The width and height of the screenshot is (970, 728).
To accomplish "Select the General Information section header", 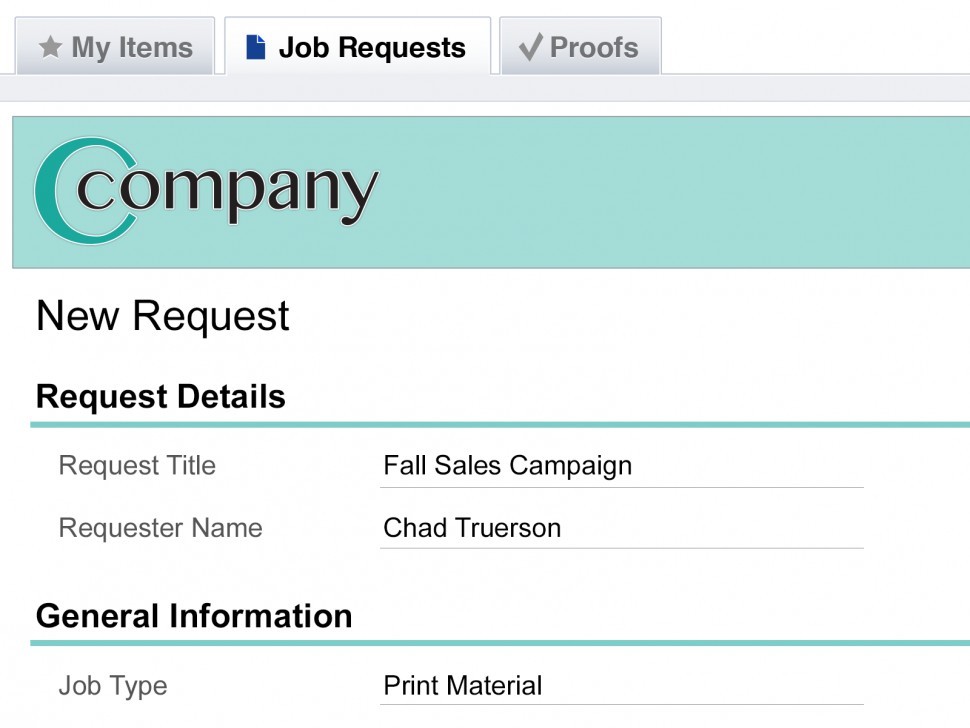I will point(194,616).
